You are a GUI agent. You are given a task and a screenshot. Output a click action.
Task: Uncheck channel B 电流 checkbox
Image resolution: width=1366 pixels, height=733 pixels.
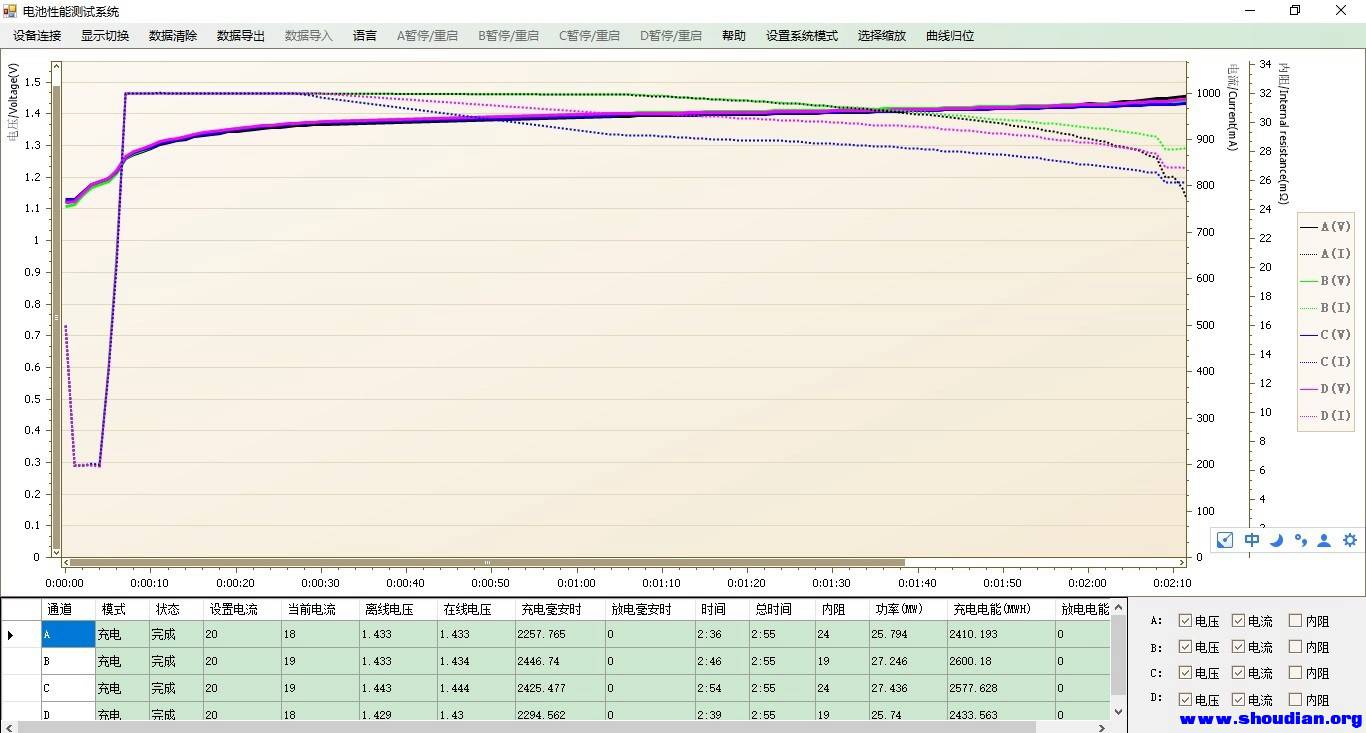pyautogui.click(x=1238, y=647)
